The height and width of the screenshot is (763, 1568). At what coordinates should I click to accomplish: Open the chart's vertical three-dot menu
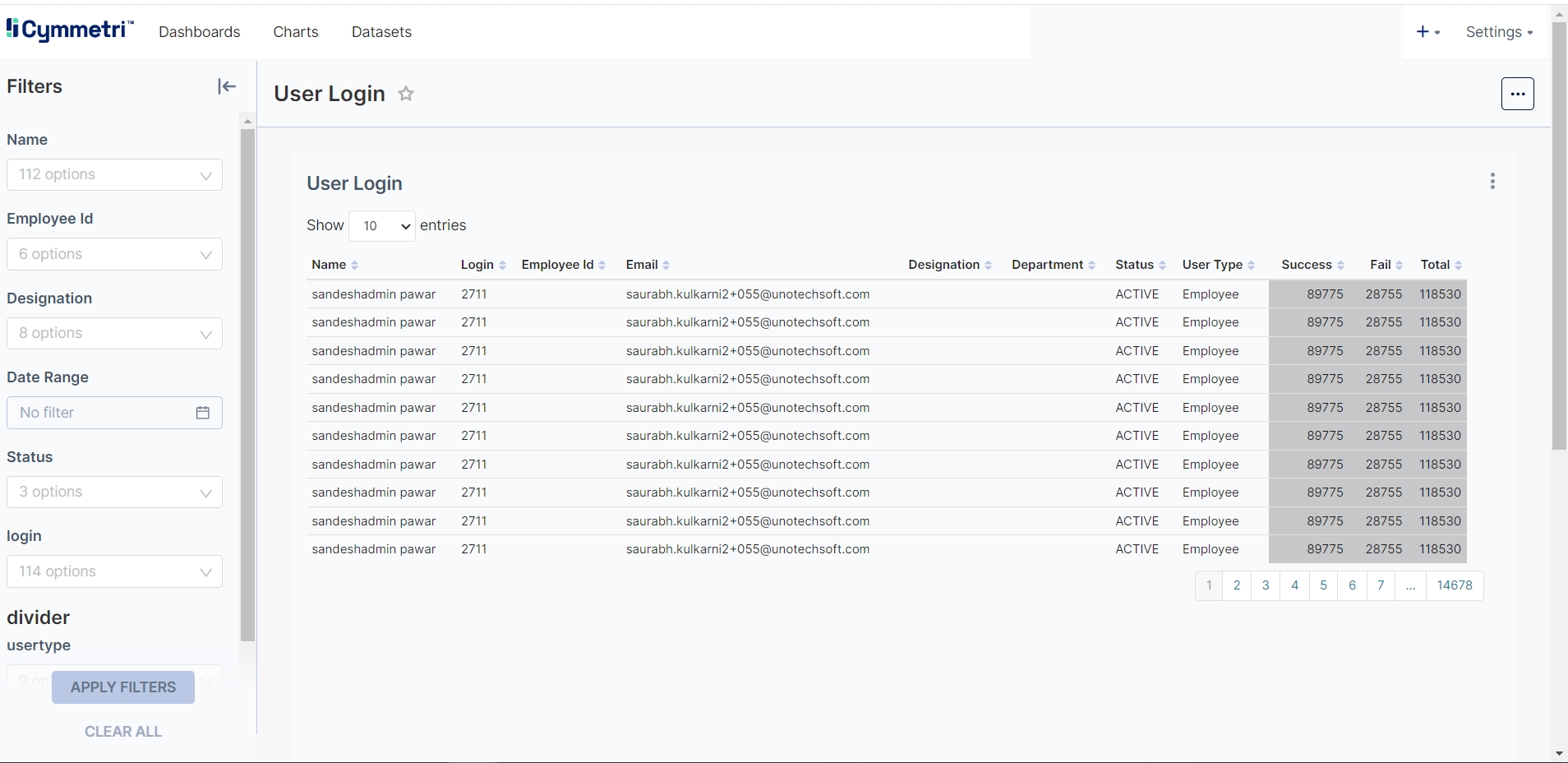coord(1492,182)
